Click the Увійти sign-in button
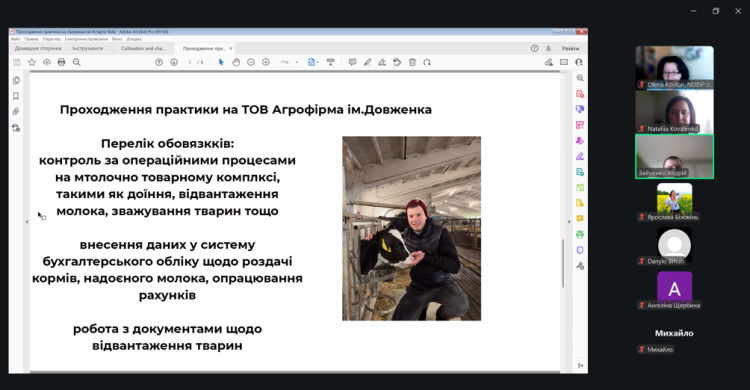The width and height of the screenshot is (750, 390). (x=570, y=48)
